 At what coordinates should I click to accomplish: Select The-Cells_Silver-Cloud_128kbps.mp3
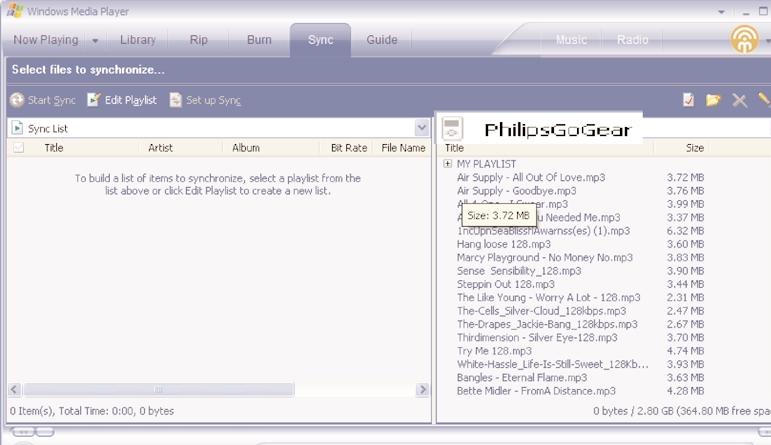pyautogui.click(x=541, y=311)
